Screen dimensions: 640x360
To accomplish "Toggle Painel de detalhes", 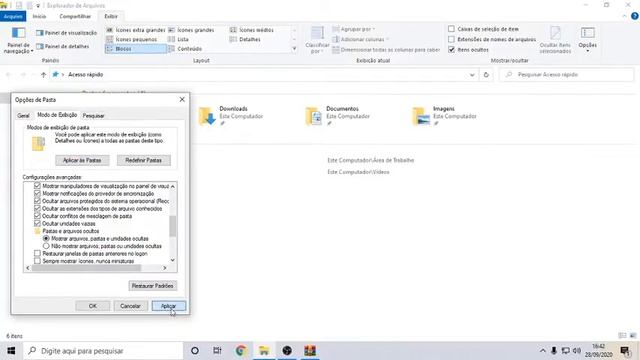I will click(62, 47).
